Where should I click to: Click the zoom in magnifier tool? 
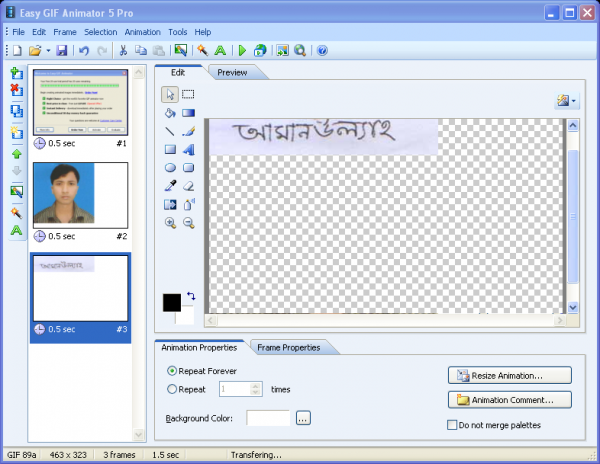click(x=170, y=223)
